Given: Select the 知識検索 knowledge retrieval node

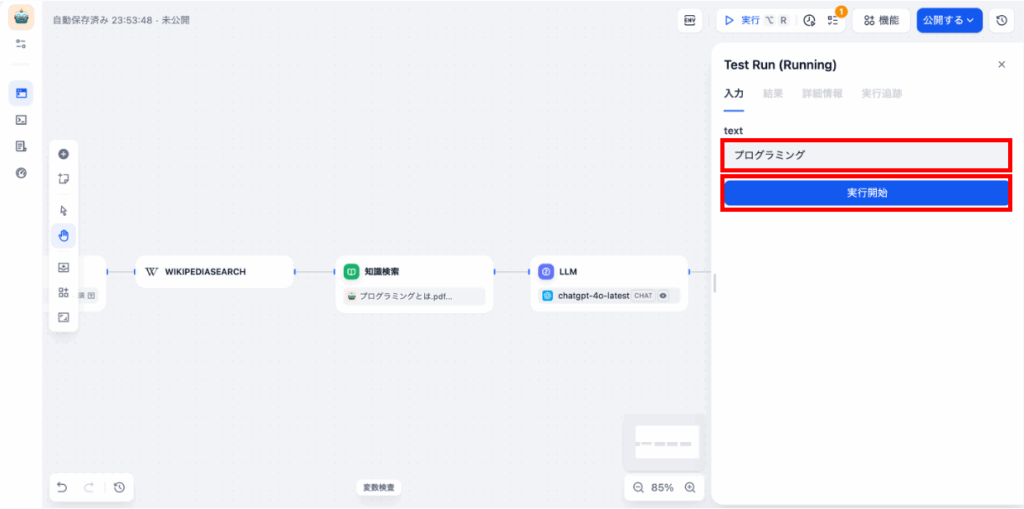Looking at the screenshot, I should [x=414, y=271].
